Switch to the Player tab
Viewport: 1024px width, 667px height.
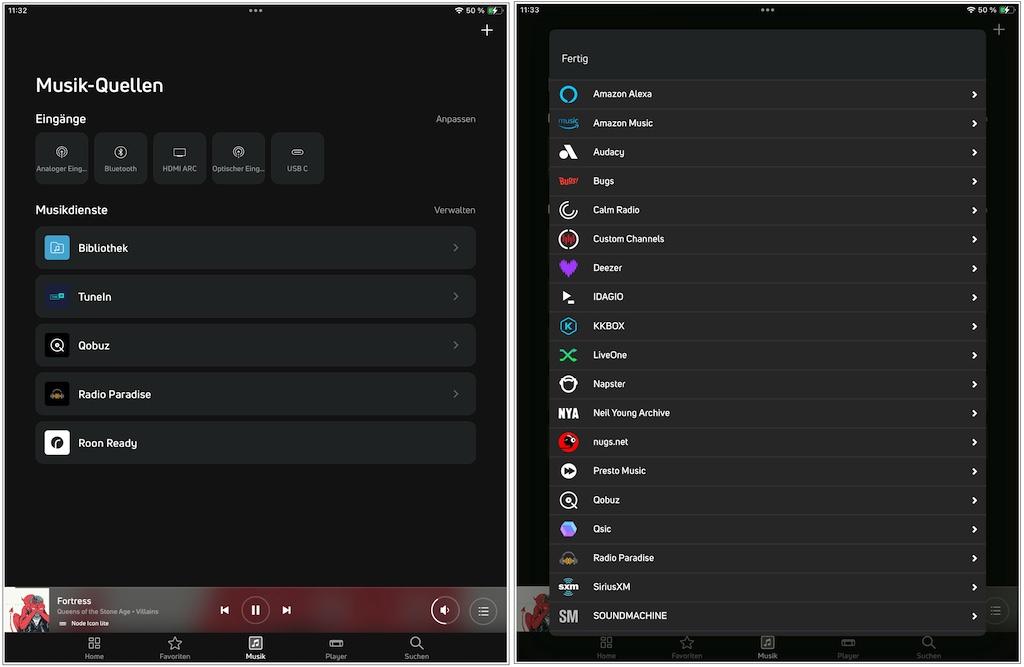(x=336, y=648)
